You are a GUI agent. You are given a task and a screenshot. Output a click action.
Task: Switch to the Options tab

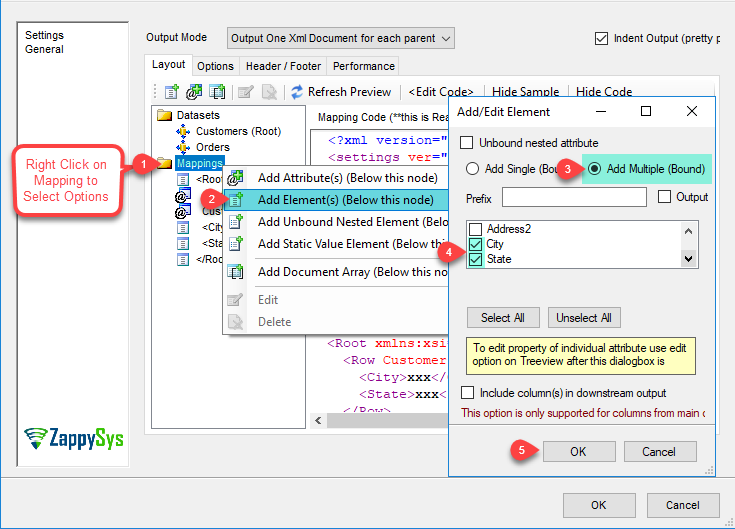point(215,66)
